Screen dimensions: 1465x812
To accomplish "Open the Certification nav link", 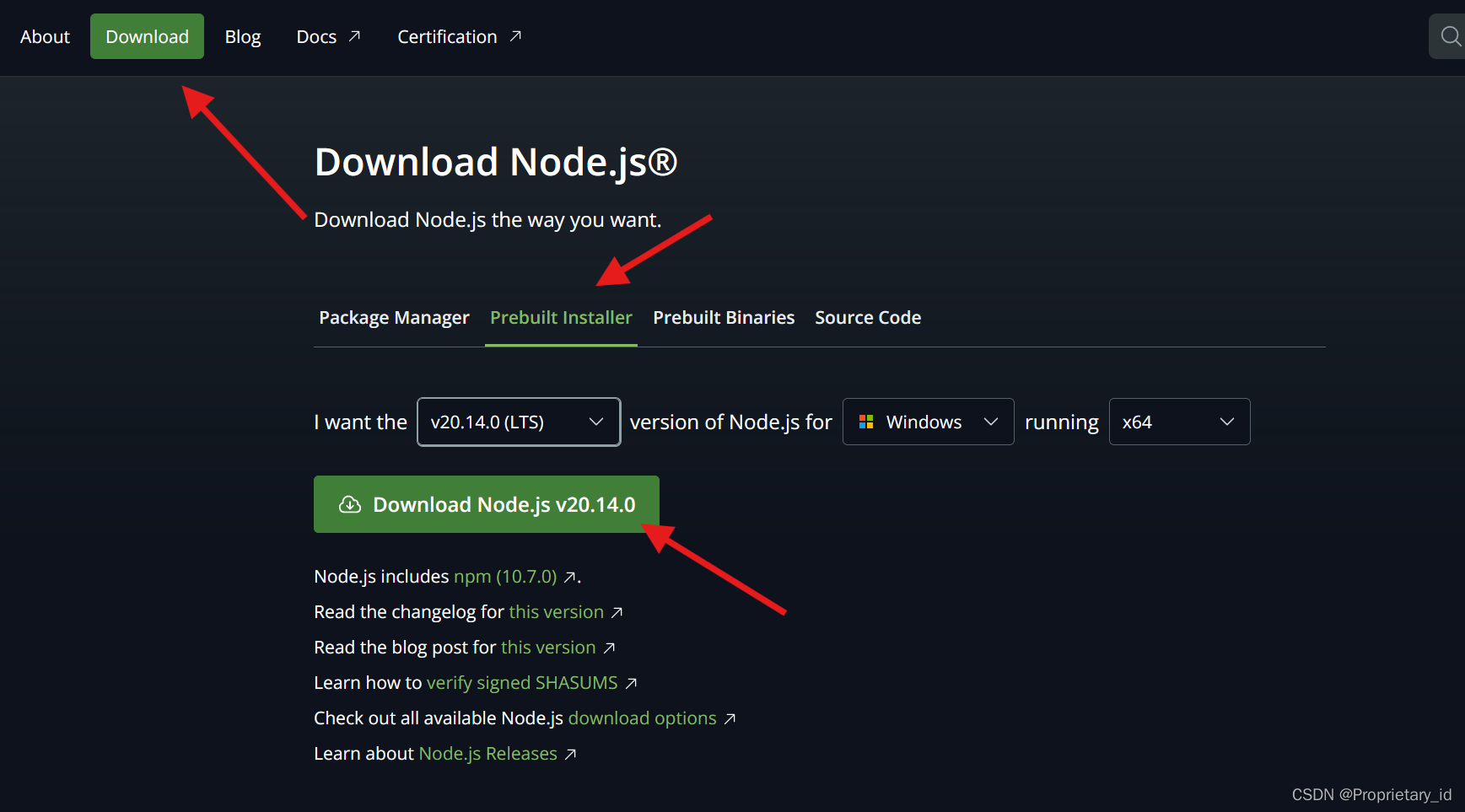I will pos(460,36).
